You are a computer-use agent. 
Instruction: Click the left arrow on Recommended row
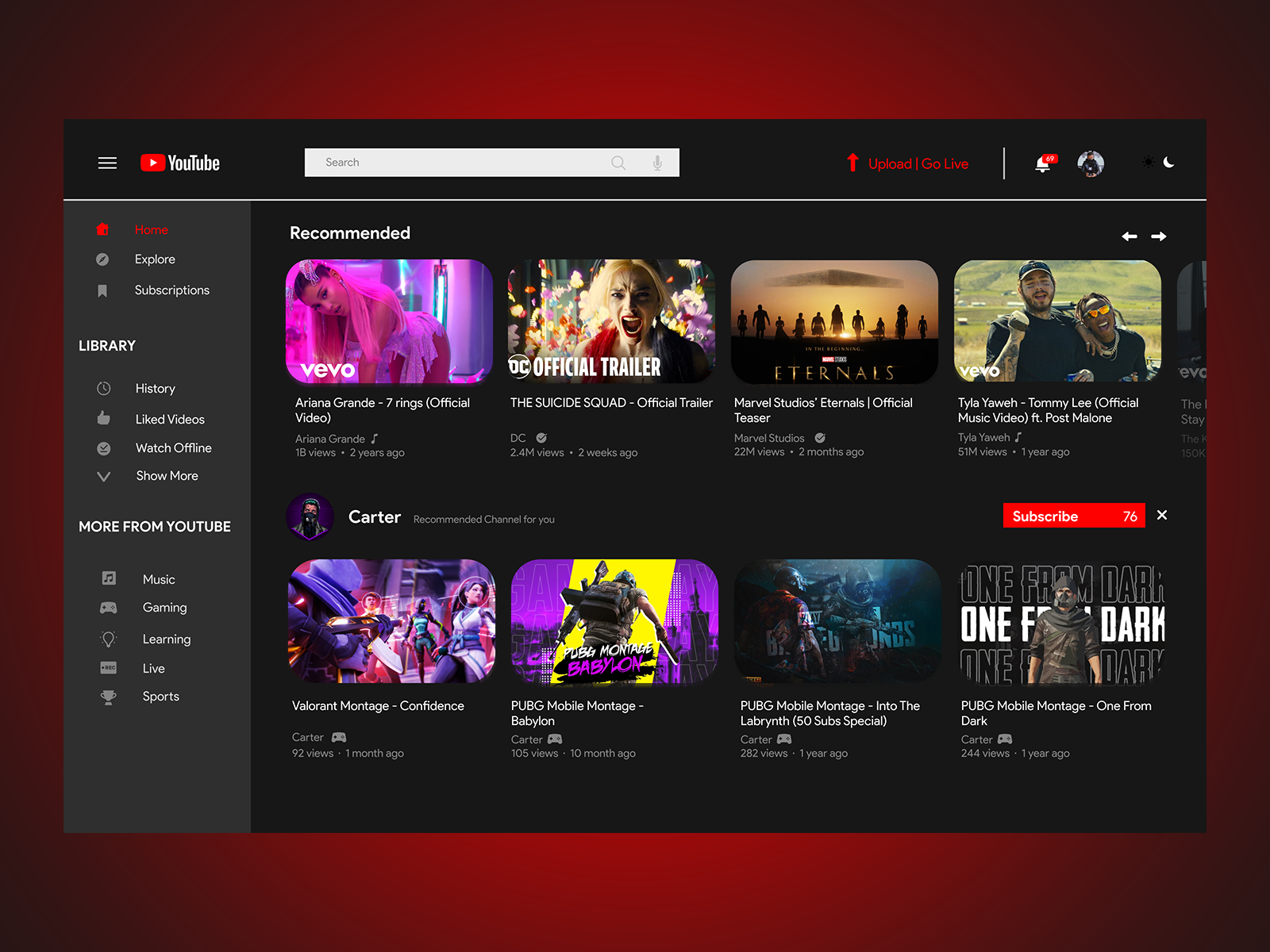click(1130, 236)
